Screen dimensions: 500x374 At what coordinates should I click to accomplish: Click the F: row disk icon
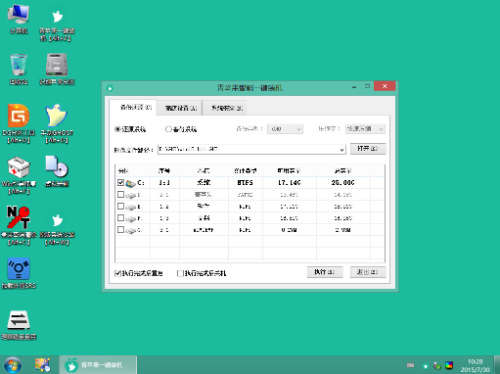coord(130,219)
